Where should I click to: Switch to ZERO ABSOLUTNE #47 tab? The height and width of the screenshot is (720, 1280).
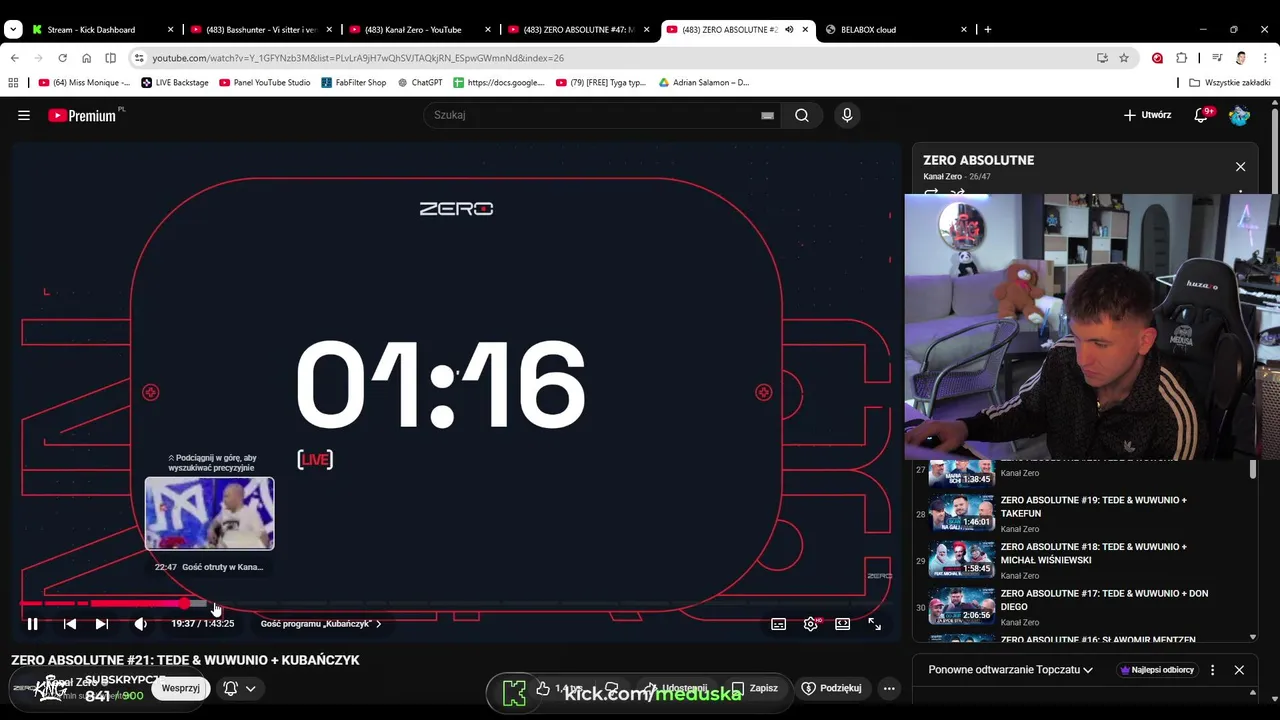pyautogui.click(x=580, y=30)
